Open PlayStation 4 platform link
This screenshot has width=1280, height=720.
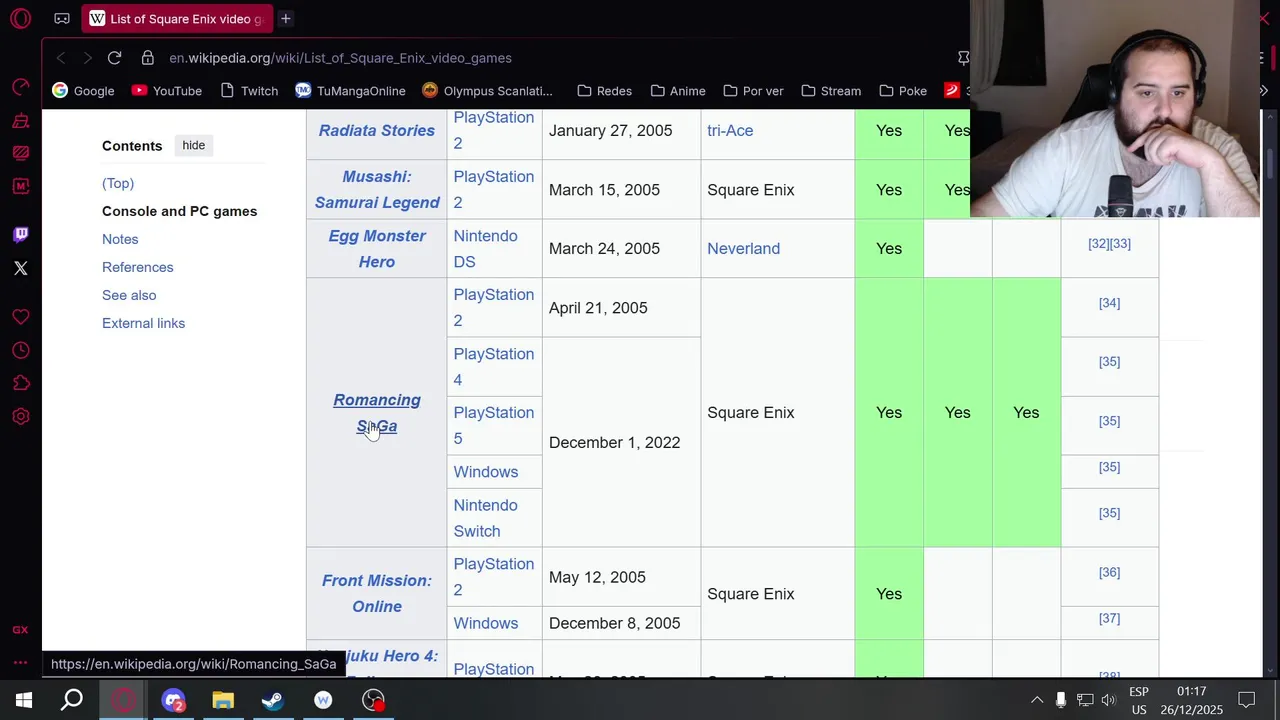pos(493,366)
